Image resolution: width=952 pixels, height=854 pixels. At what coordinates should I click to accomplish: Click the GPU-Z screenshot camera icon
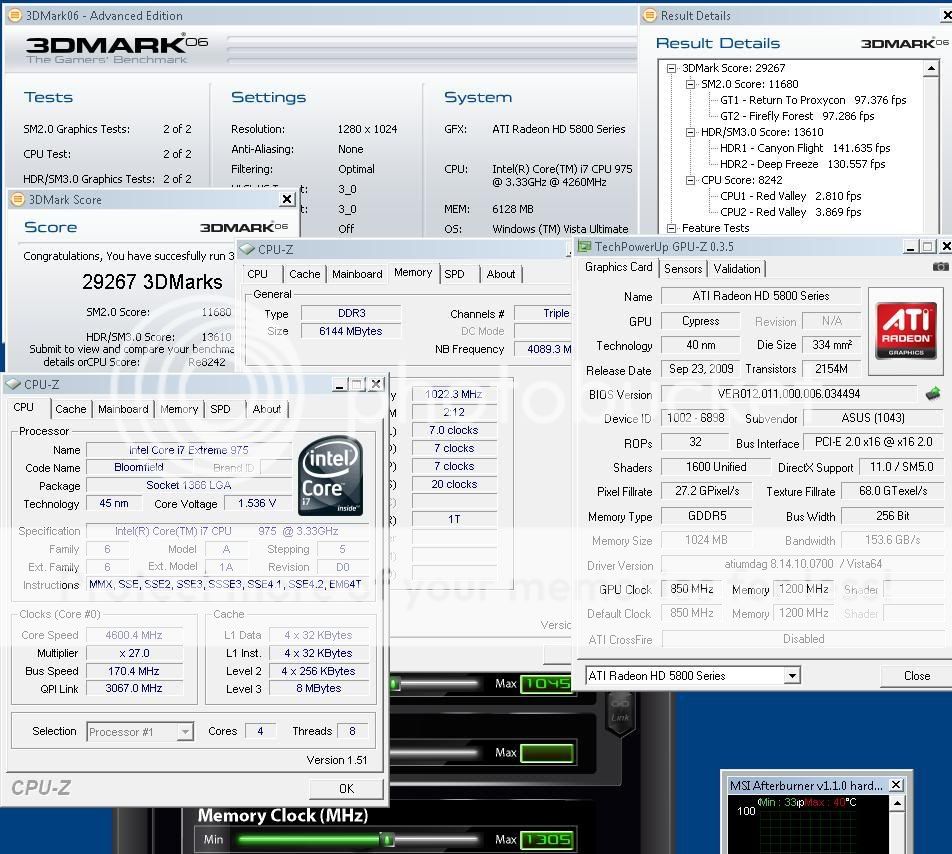point(940,267)
